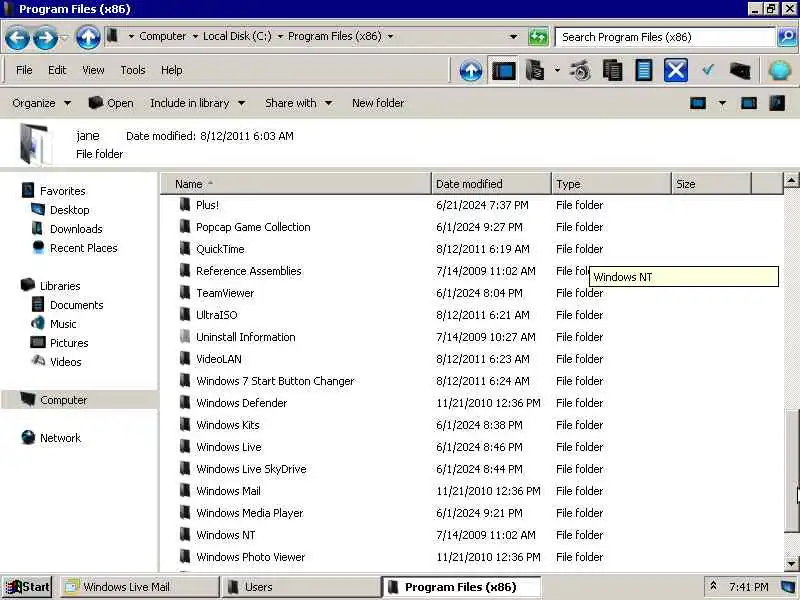The image size is (800, 600).
Task: Select the Music library
Action: [63, 324]
